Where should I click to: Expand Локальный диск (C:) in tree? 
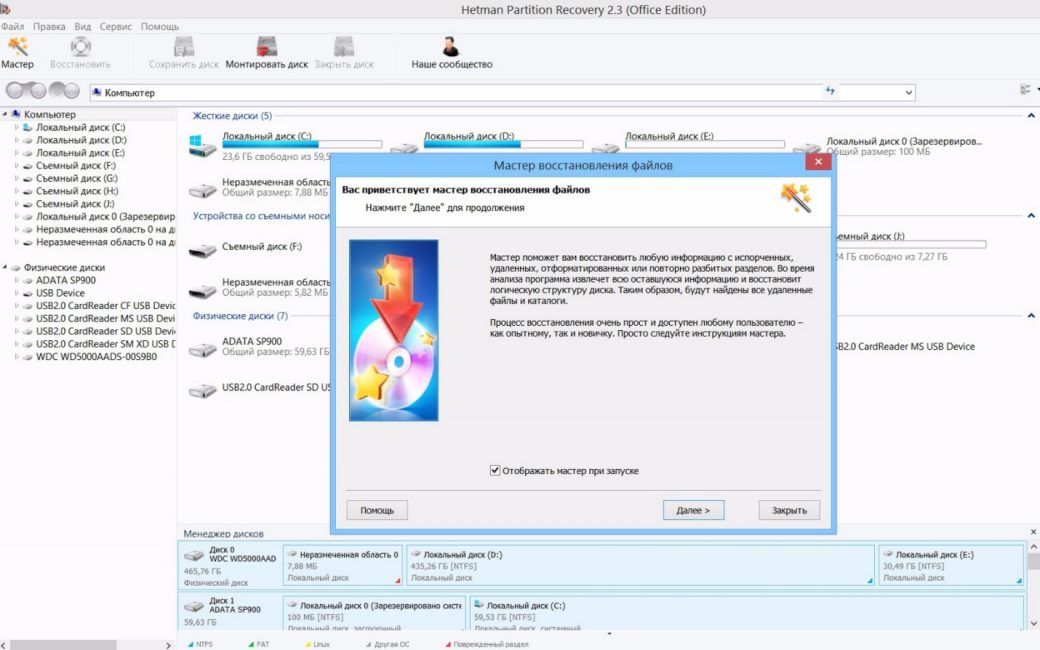click(x=17, y=127)
